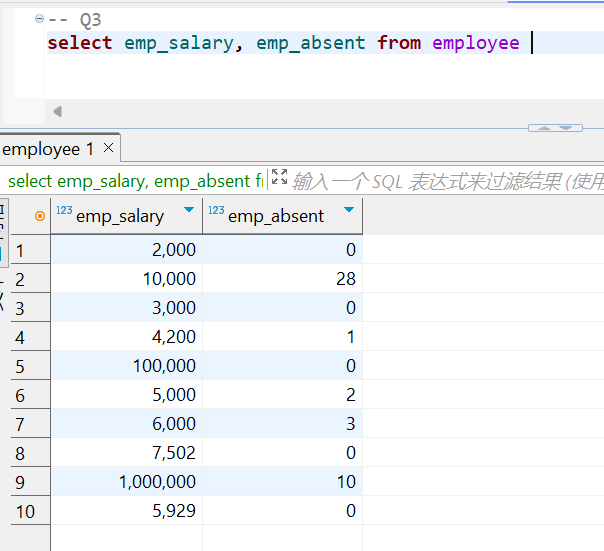Click the 123 numeric type icon of emp_absent
This screenshot has width=604, height=551.
point(216,211)
